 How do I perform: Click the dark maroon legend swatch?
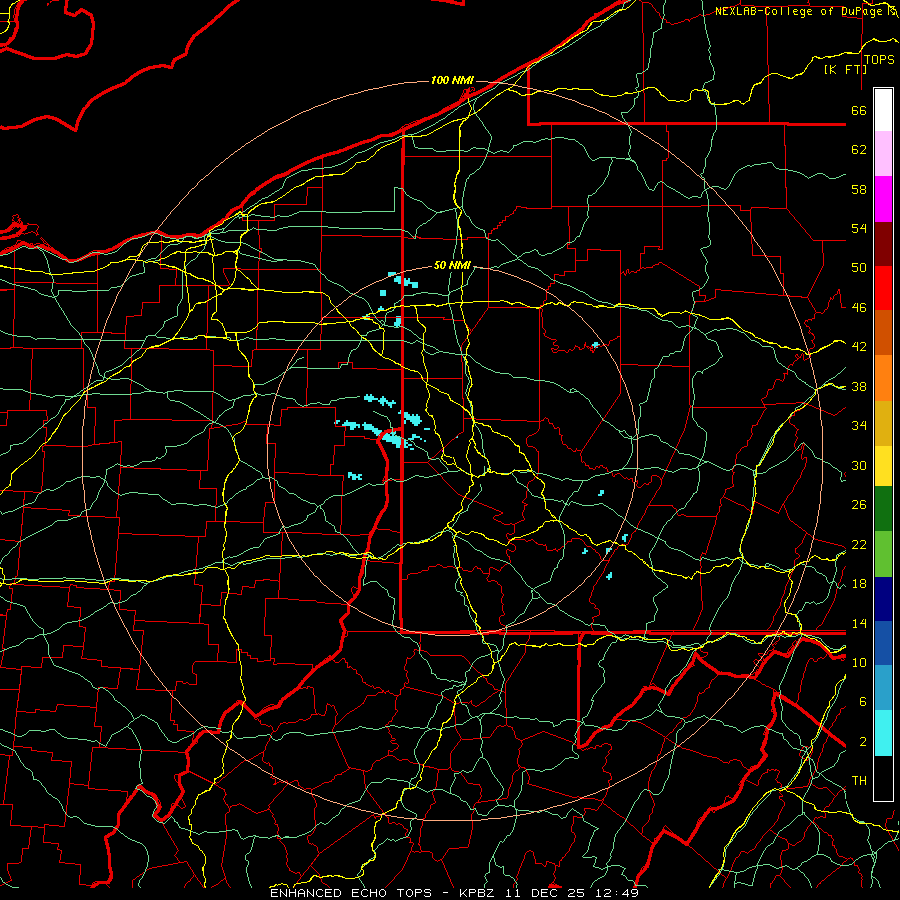tap(883, 245)
